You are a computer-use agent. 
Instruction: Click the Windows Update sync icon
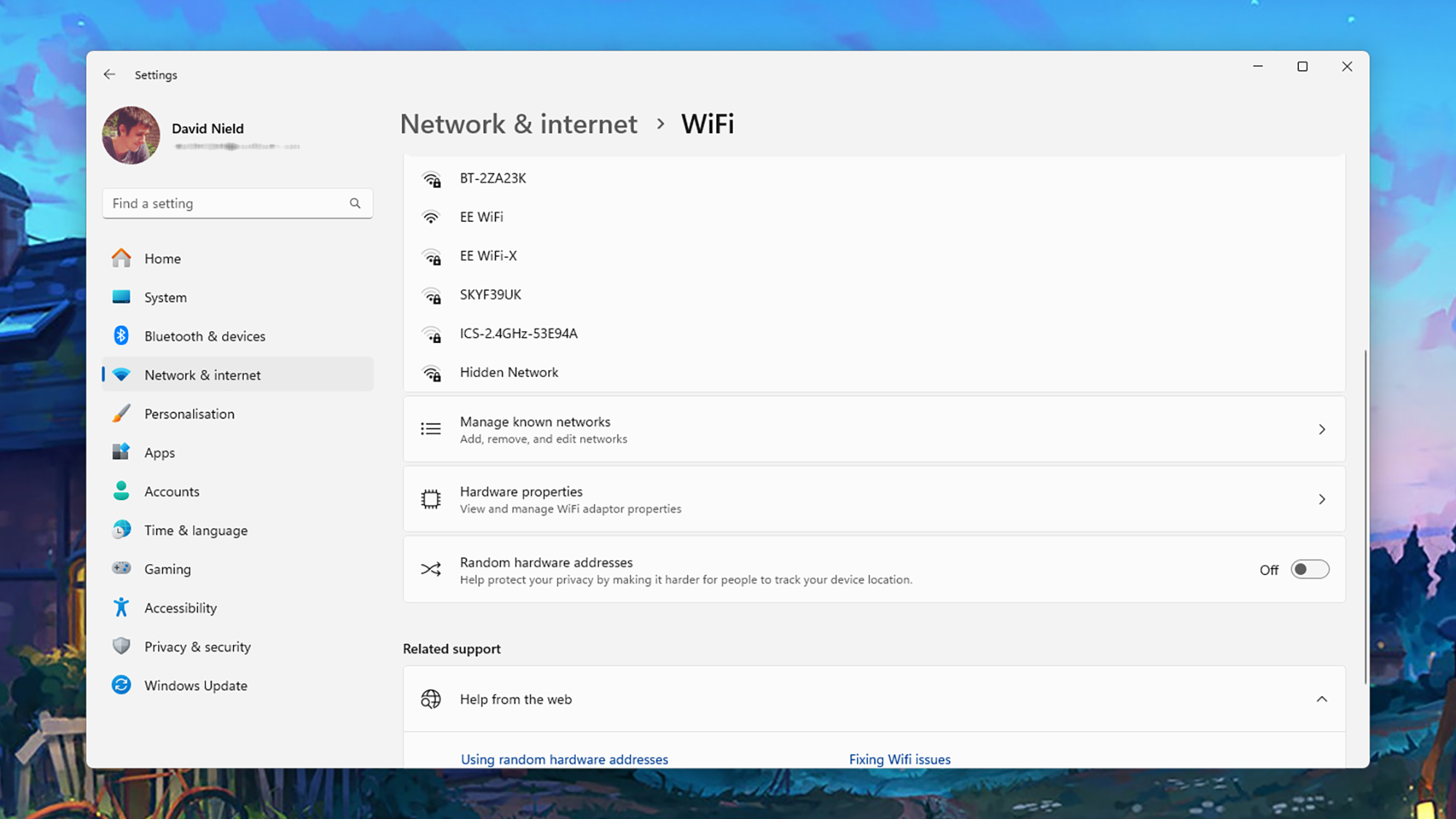(121, 685)
